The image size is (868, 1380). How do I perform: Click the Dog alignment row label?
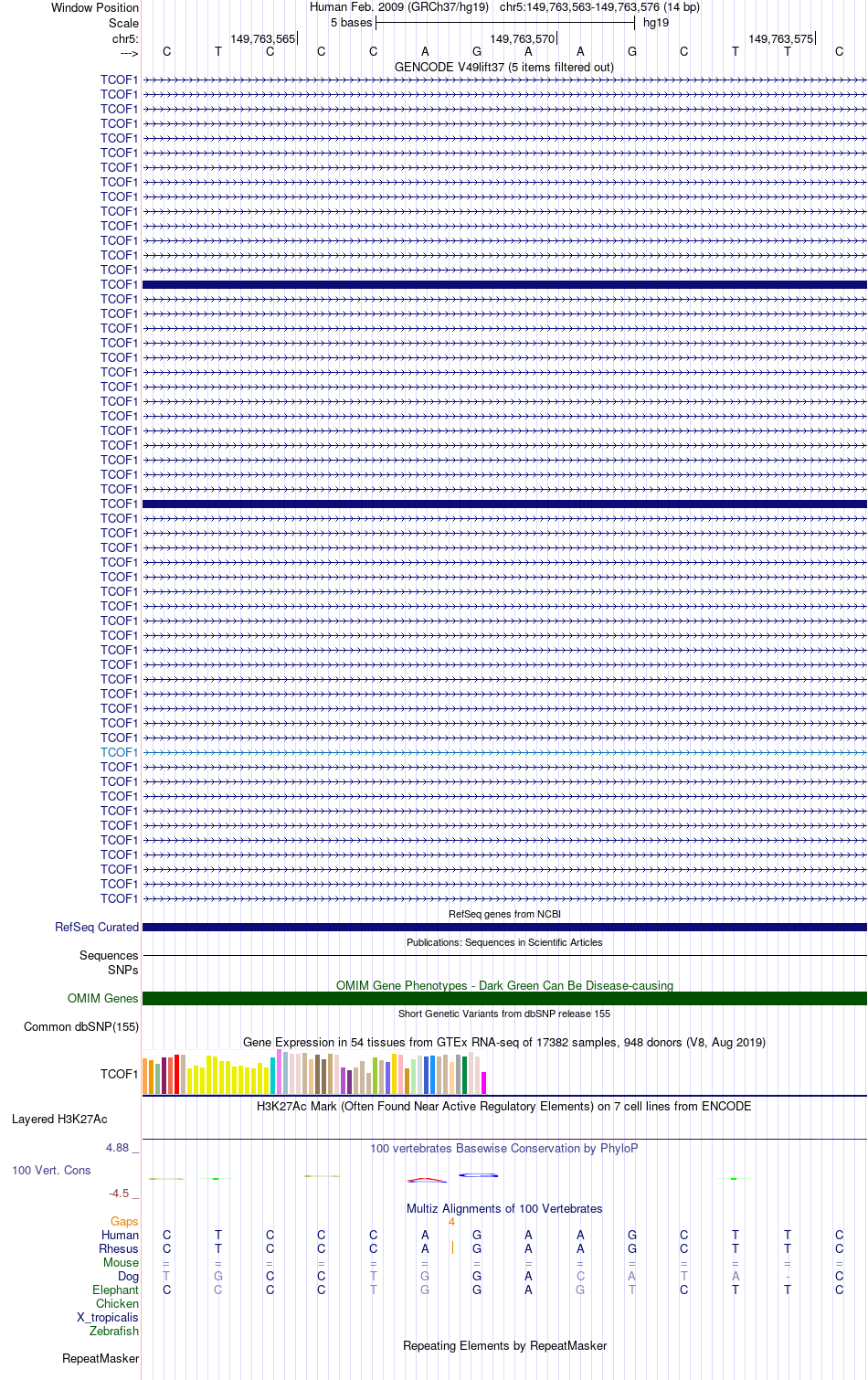[128, 1276]
